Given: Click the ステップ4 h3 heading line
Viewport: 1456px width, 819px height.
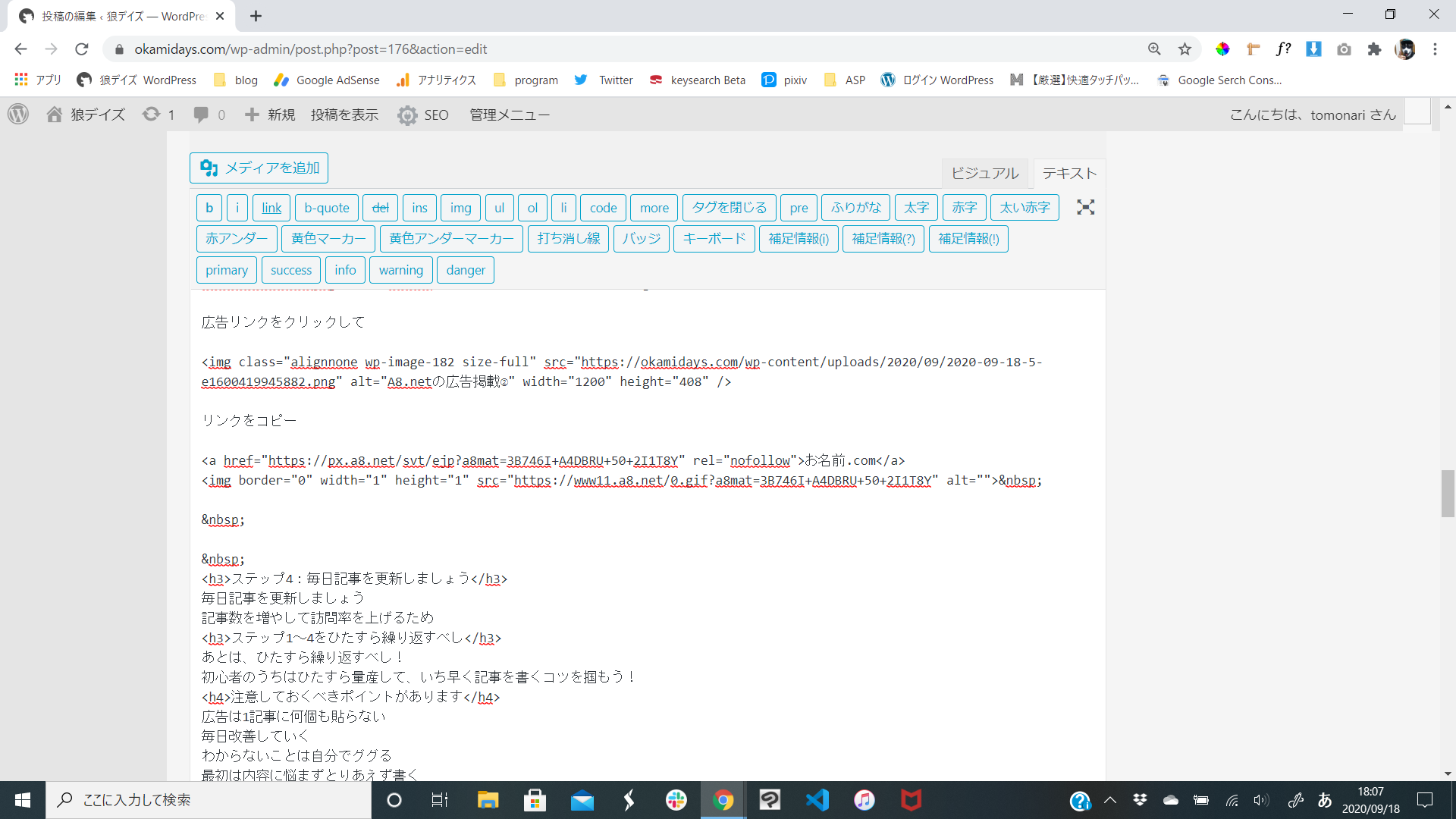Looking at the screenshot, I should pyautogui.click(x=354, y=579).
